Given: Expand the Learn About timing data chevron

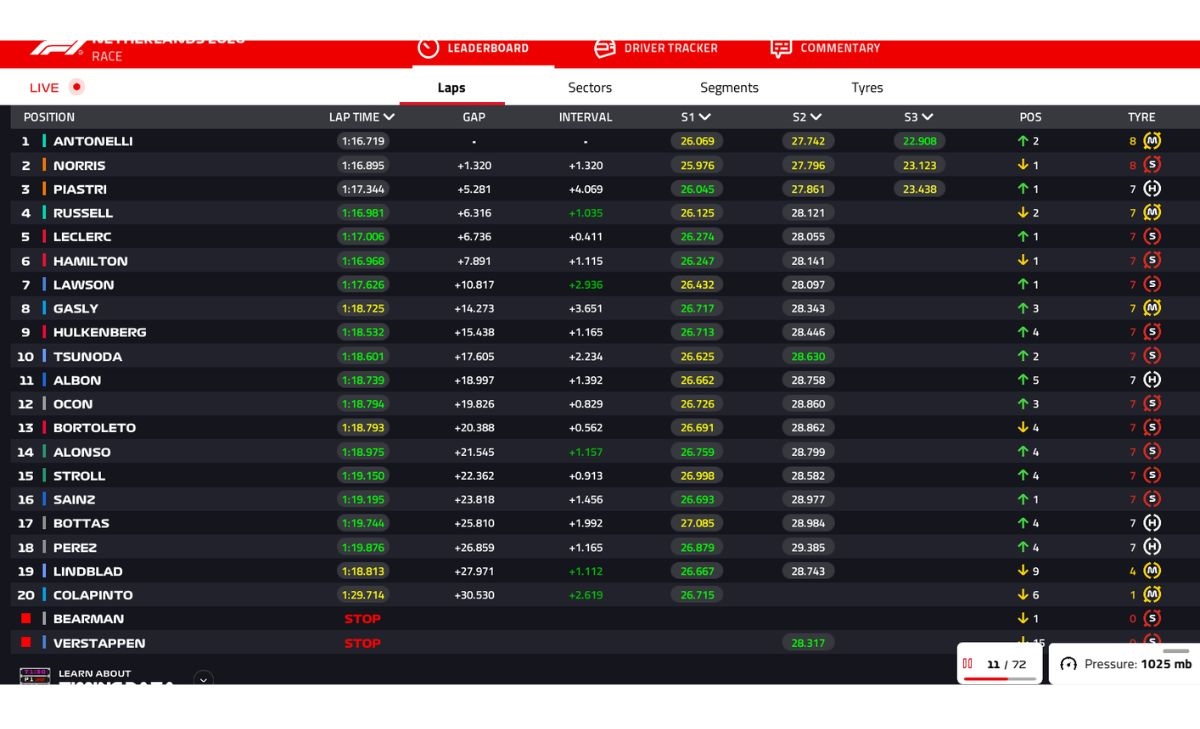Looking at the screenshot, I should click(203, 679).
